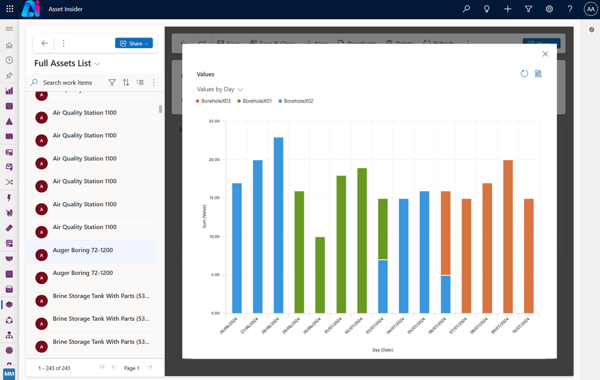Open last Brine Storage Tank With Parts item

91,343
